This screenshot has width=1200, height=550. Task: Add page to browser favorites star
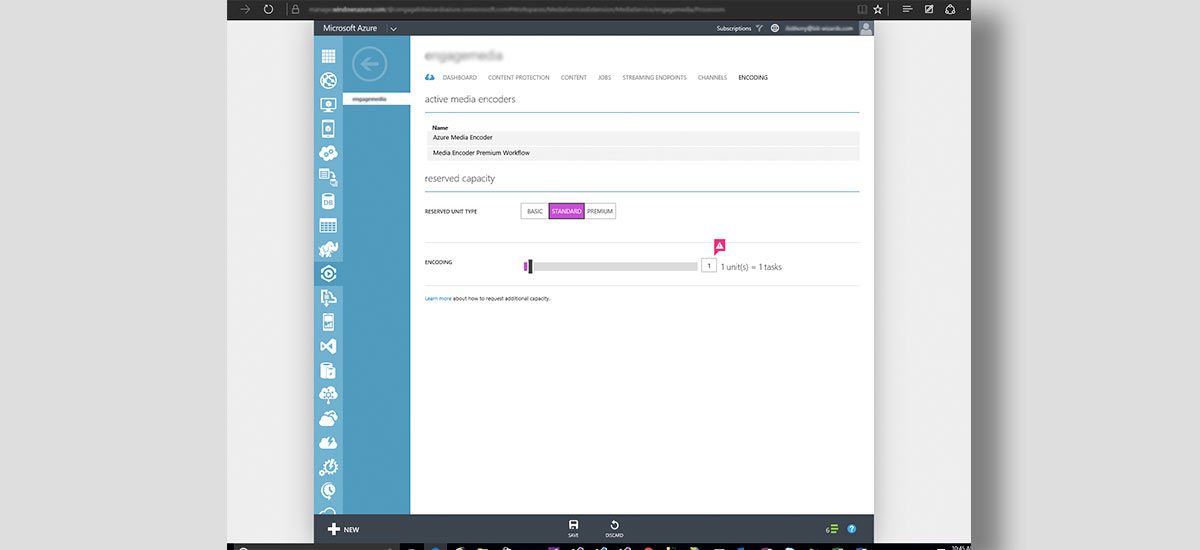(x=878, y=9)
